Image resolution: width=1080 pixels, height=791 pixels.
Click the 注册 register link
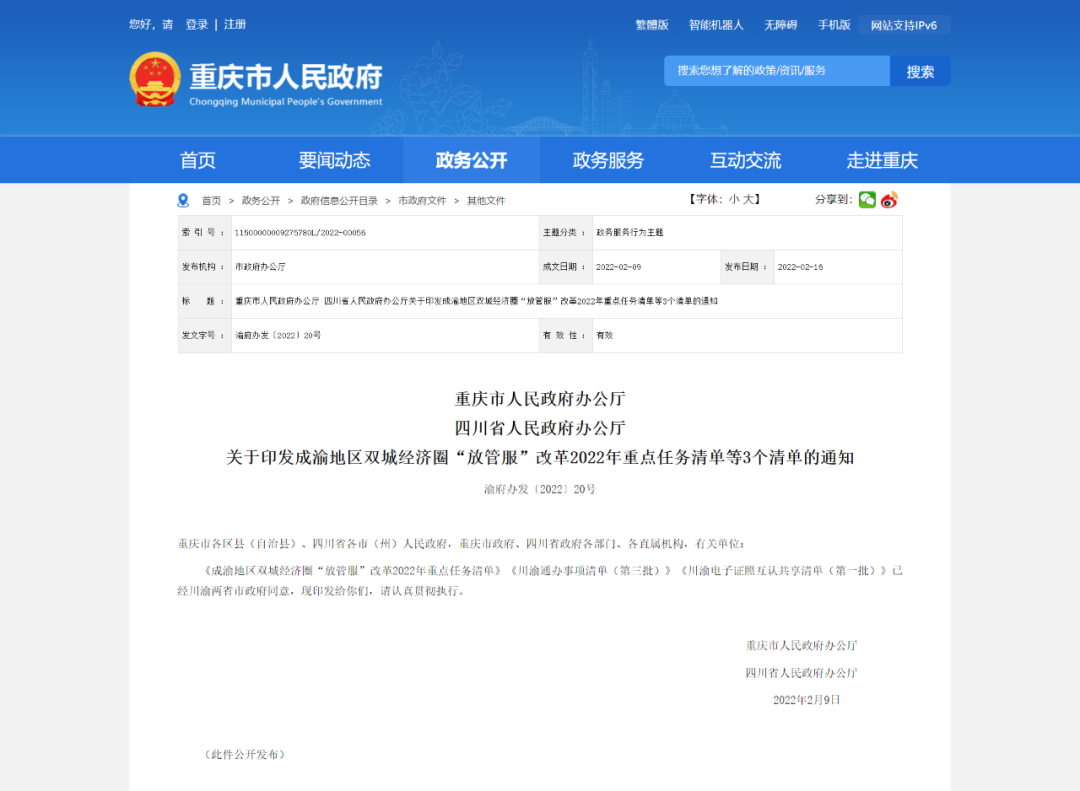tap(235, 25)
